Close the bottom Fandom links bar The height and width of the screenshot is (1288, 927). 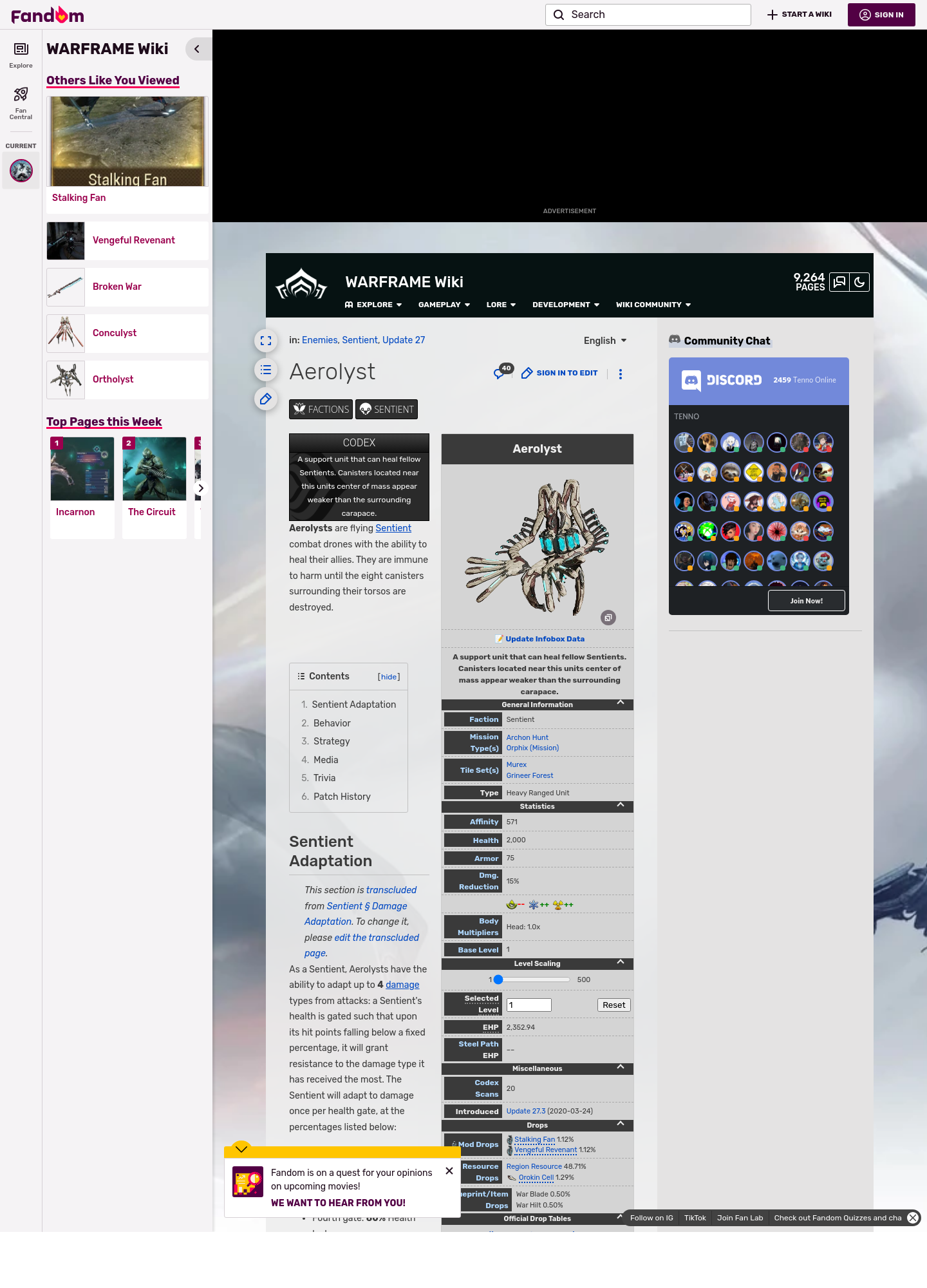pos(913,1218)
